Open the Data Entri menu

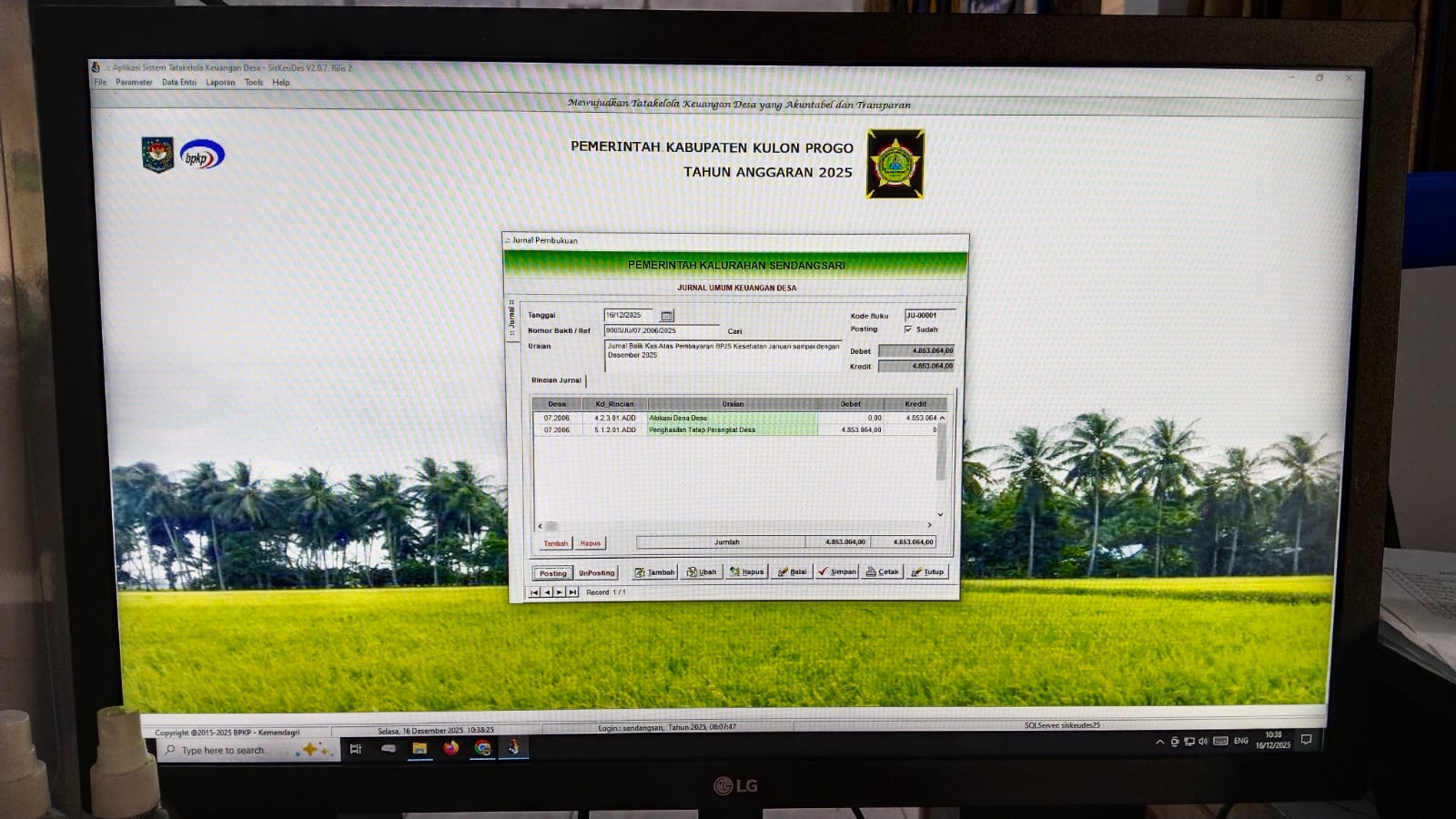(x=178, y=83)
